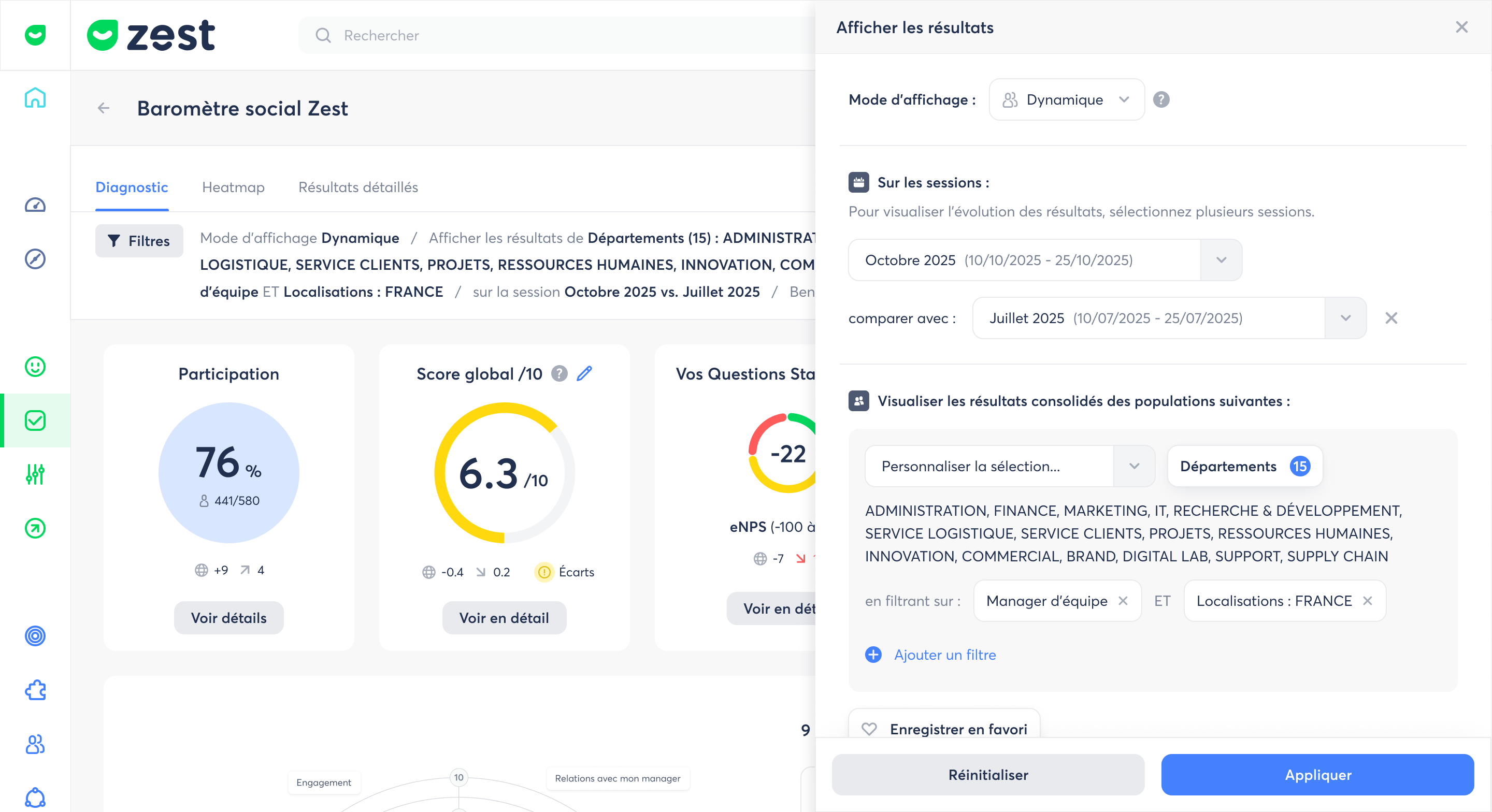Image resolution: width=1492 pixels, height=812 pixels.
Task: Click the sliders settings sidebar icon
Action: click(x=35, y=474)
